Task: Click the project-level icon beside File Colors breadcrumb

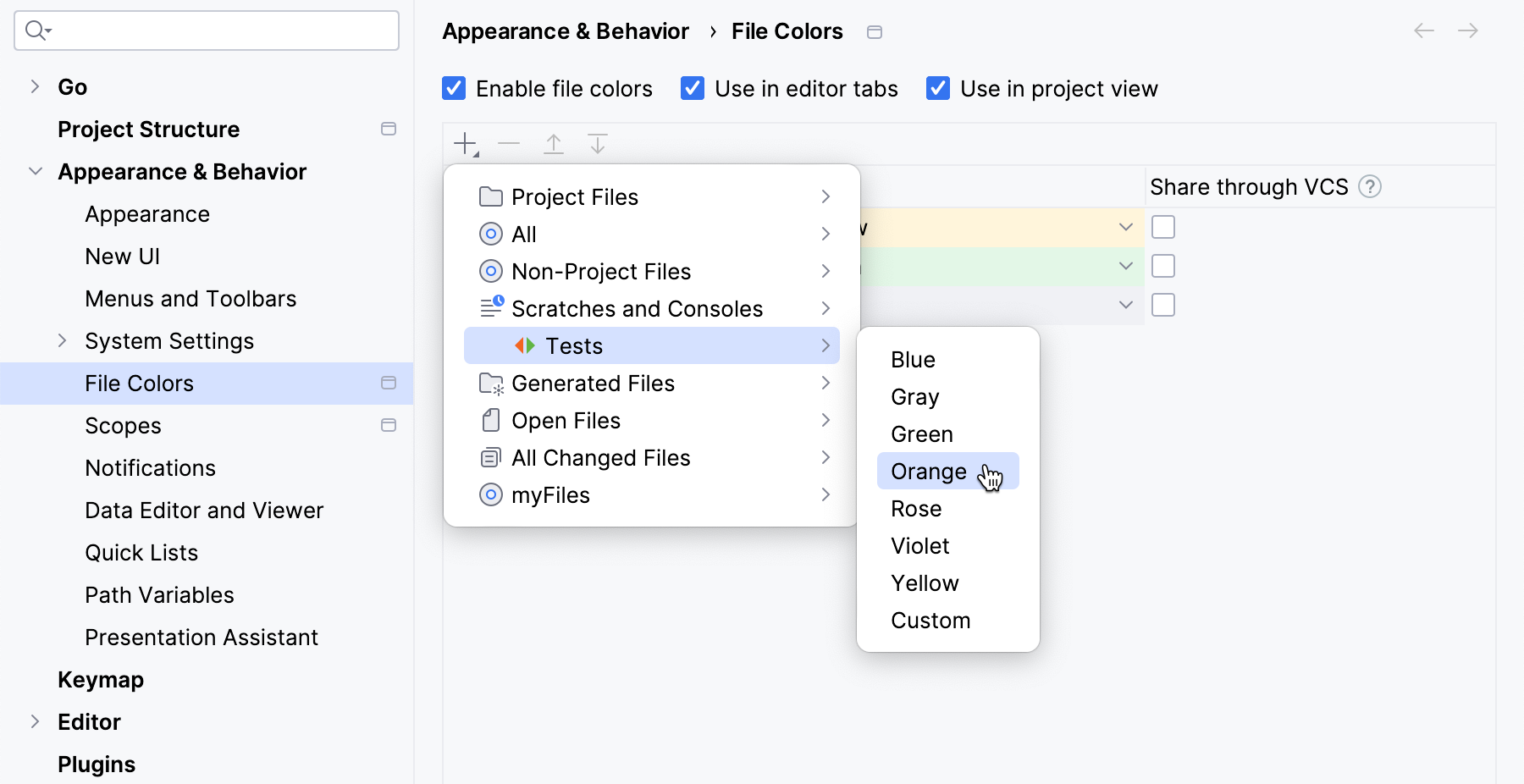Action: (x=875, y=32)
